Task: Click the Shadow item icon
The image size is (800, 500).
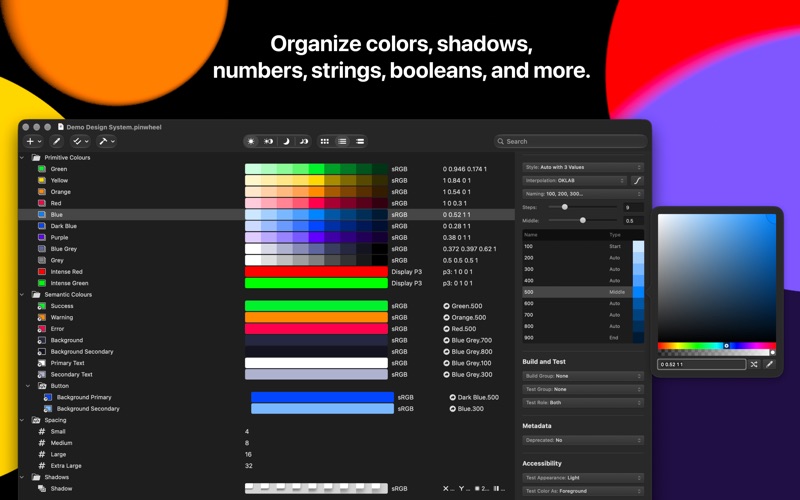Action: (42, 489)
